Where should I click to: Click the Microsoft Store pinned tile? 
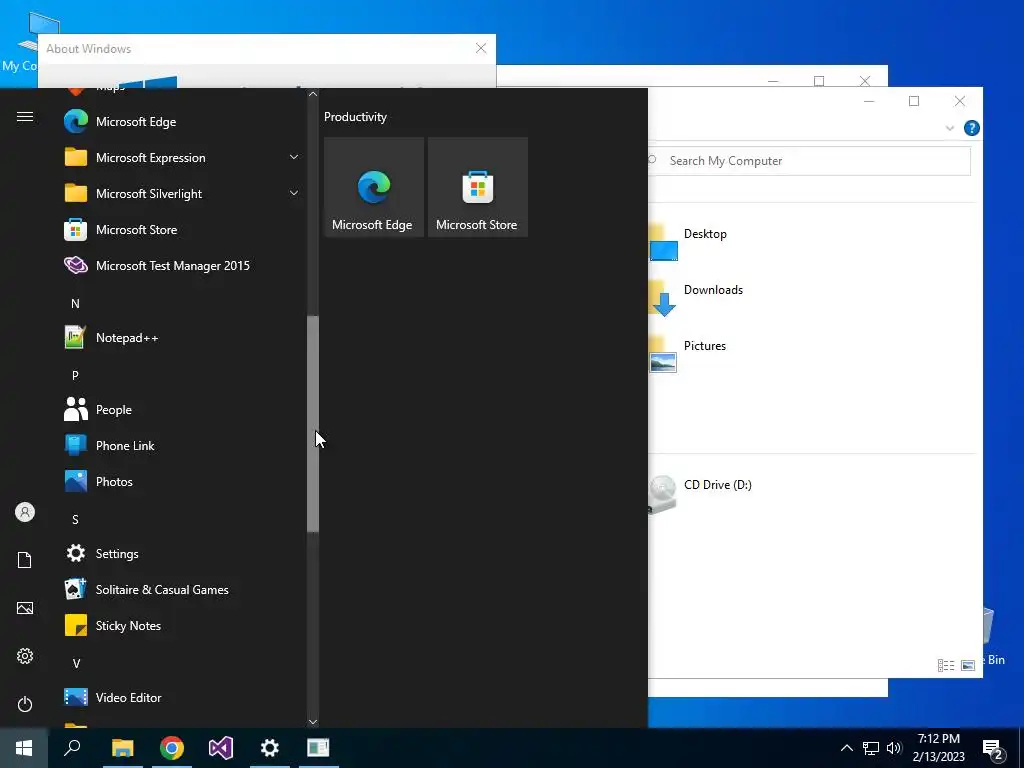pyautogui.click(x=477, y=187)
